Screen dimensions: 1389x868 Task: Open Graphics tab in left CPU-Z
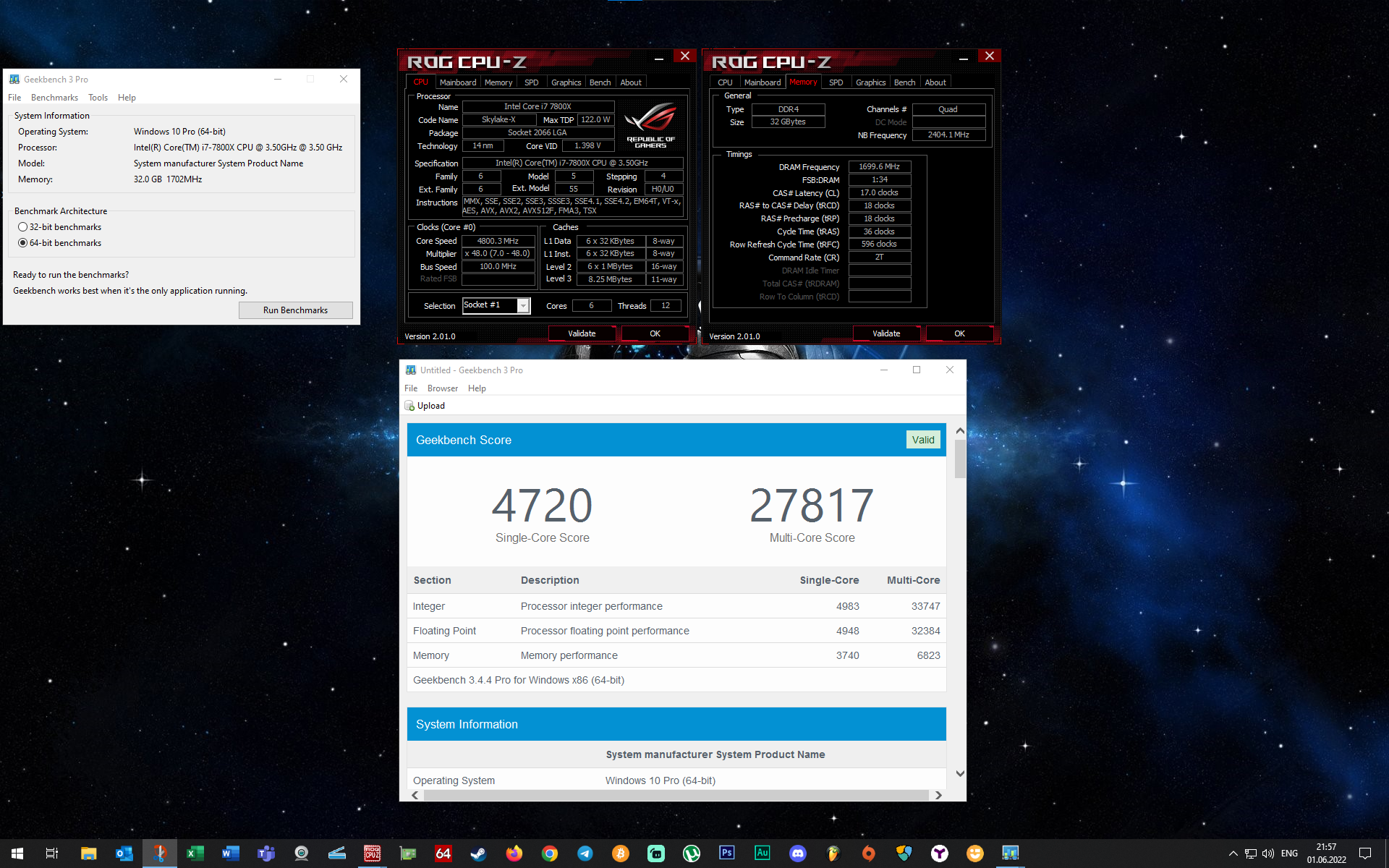coord(566,82)
